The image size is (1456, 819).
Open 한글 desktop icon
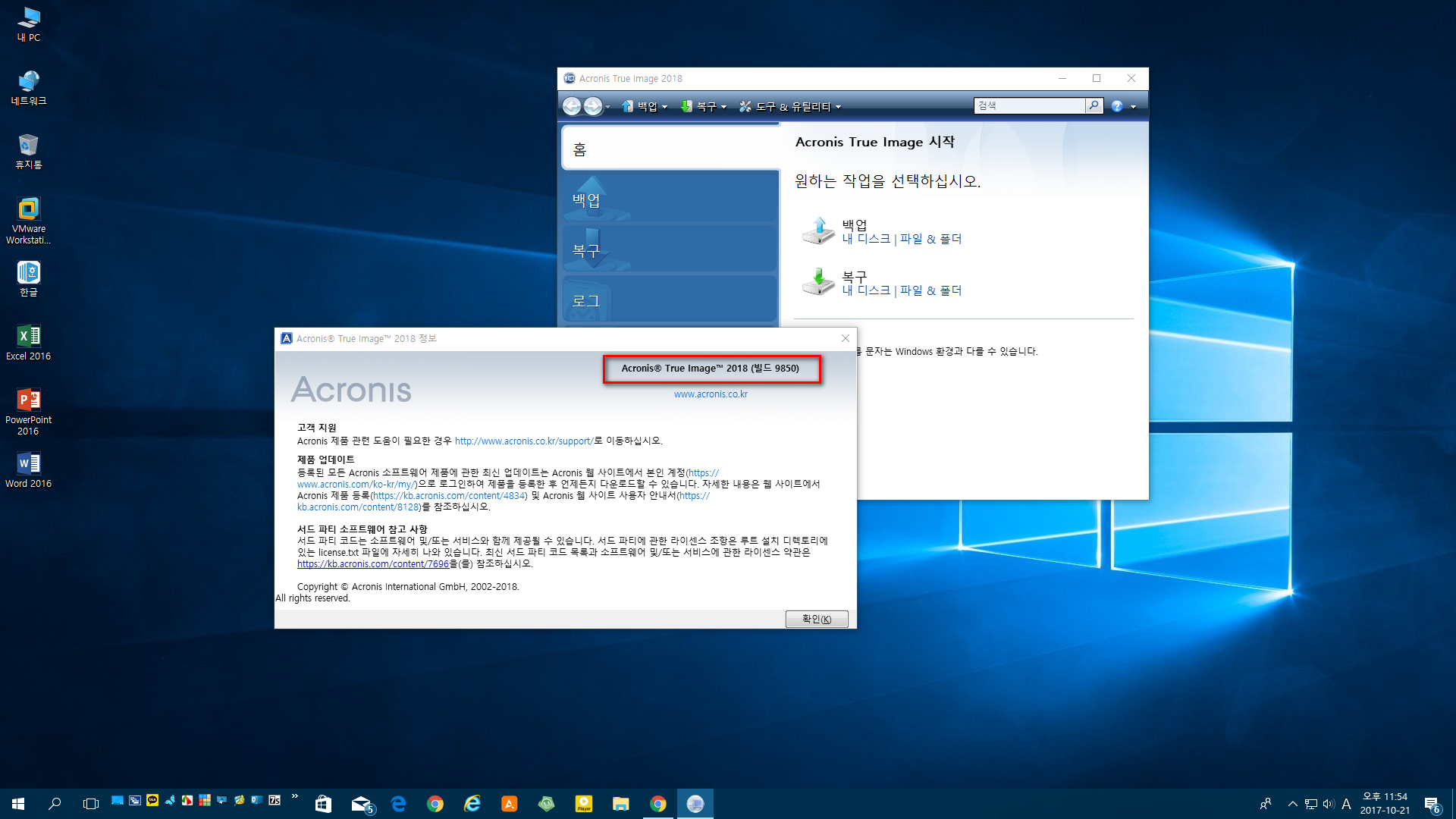click(29, 279)
